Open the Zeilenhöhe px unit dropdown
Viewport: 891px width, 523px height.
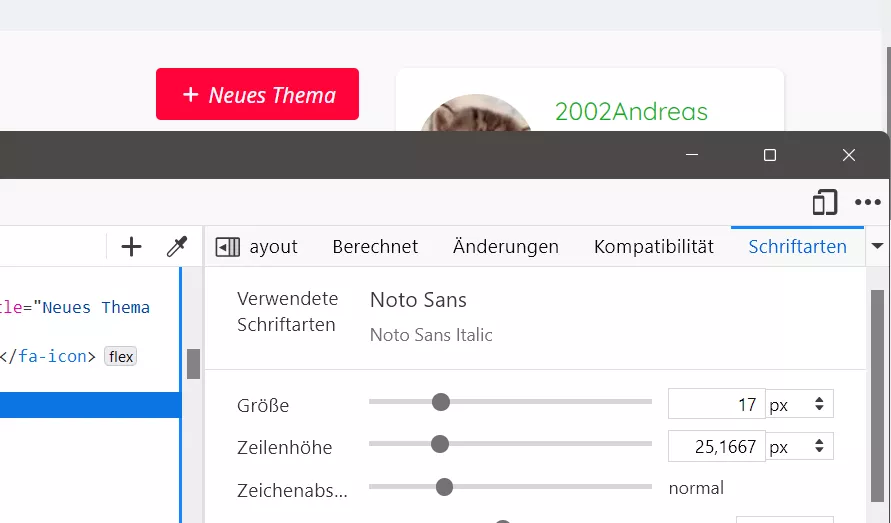coord(800,446)
